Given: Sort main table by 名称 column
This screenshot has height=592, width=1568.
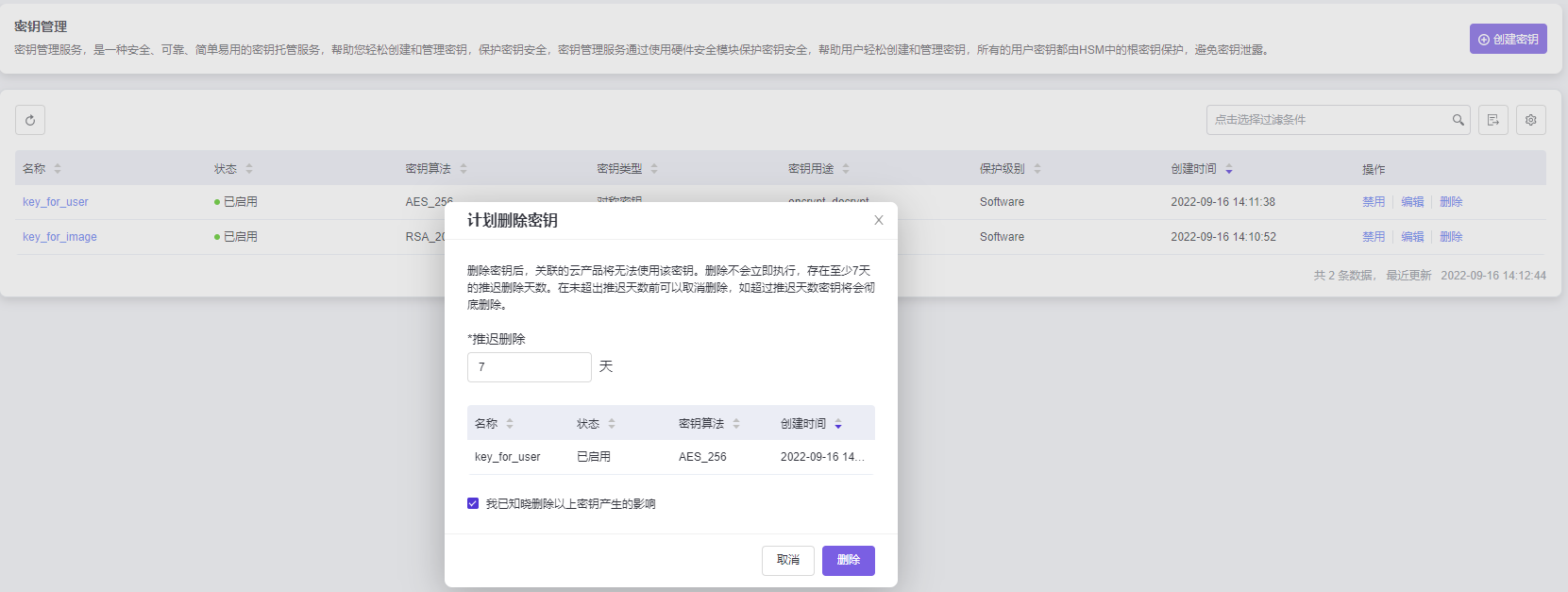Looking at the screenshot, I should tap(58, 169).
